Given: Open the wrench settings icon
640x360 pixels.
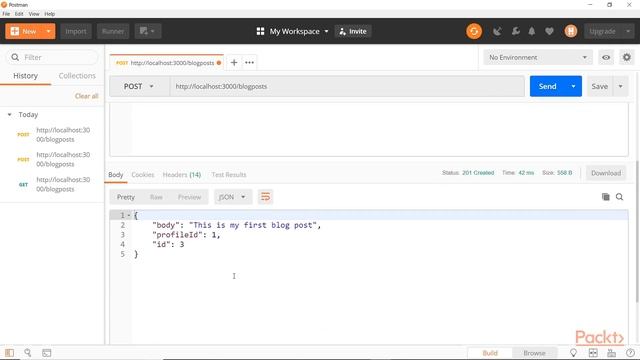Looking at the screenshot, I should click(x=516, y=31).
